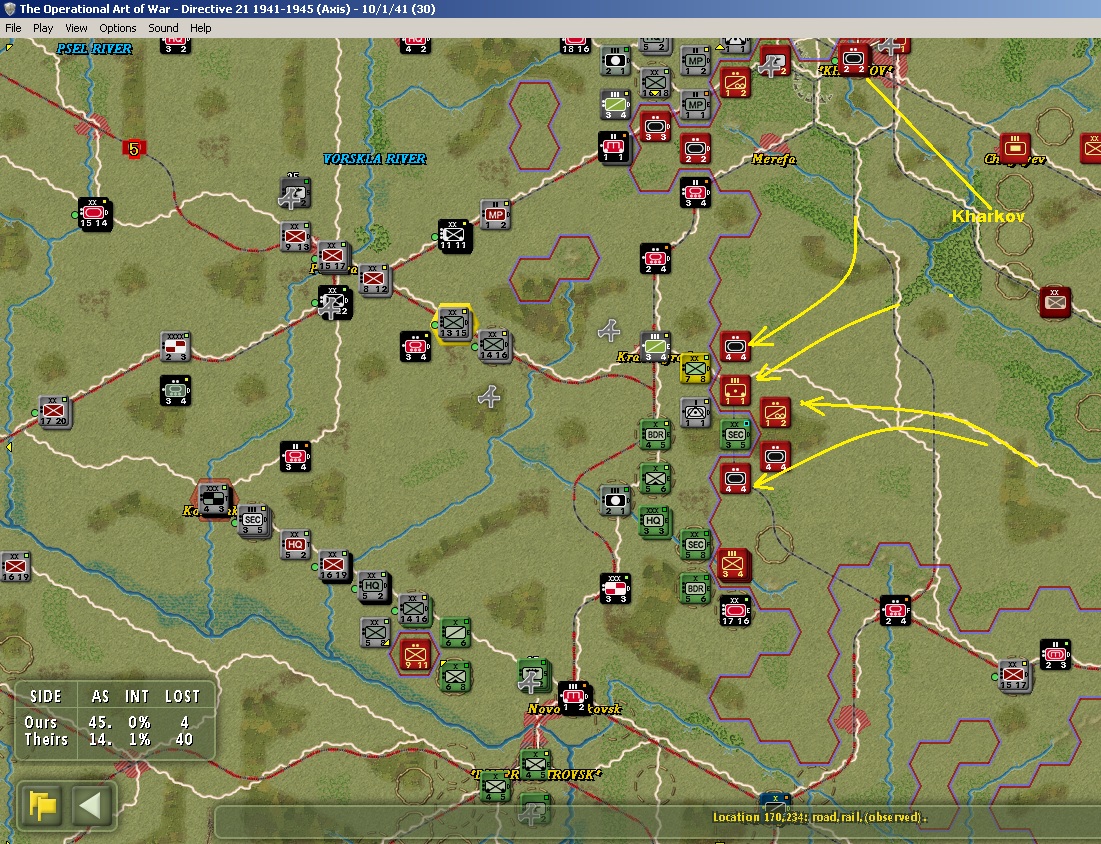
Task: Click the 'Location 170,234' status text
Action: [819, 817]
